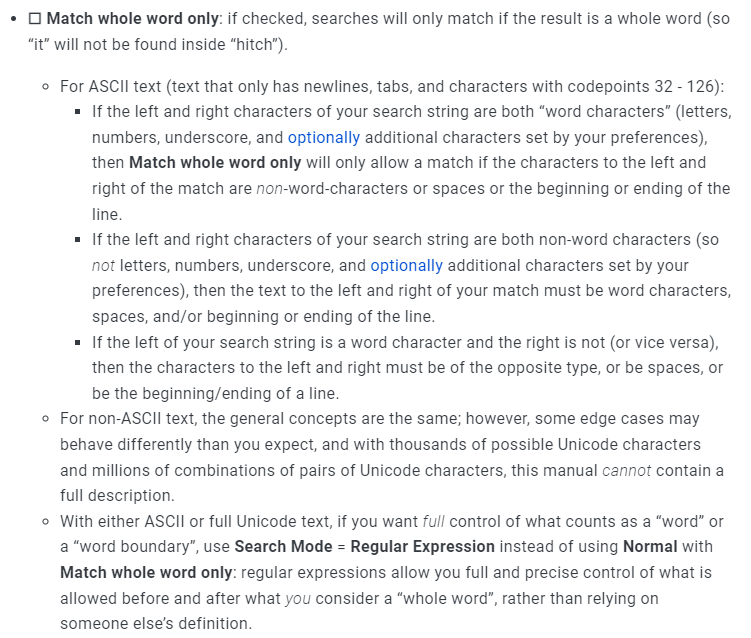
Task: Click the top-level bullet dot beside the checkbox
Action: [x=14, y=20]
